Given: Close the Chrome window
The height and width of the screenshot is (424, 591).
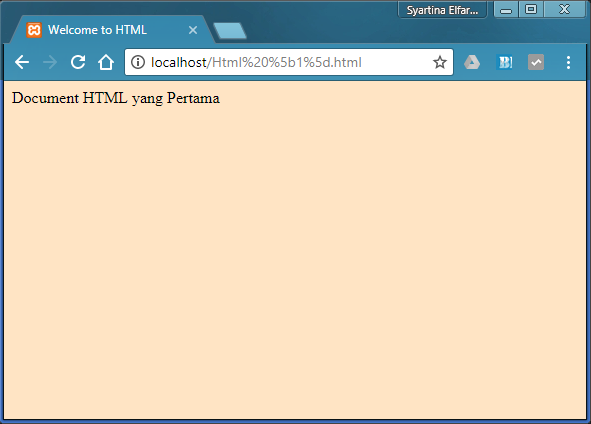Looking at the screenshot, I should click(x=564, y=9).
